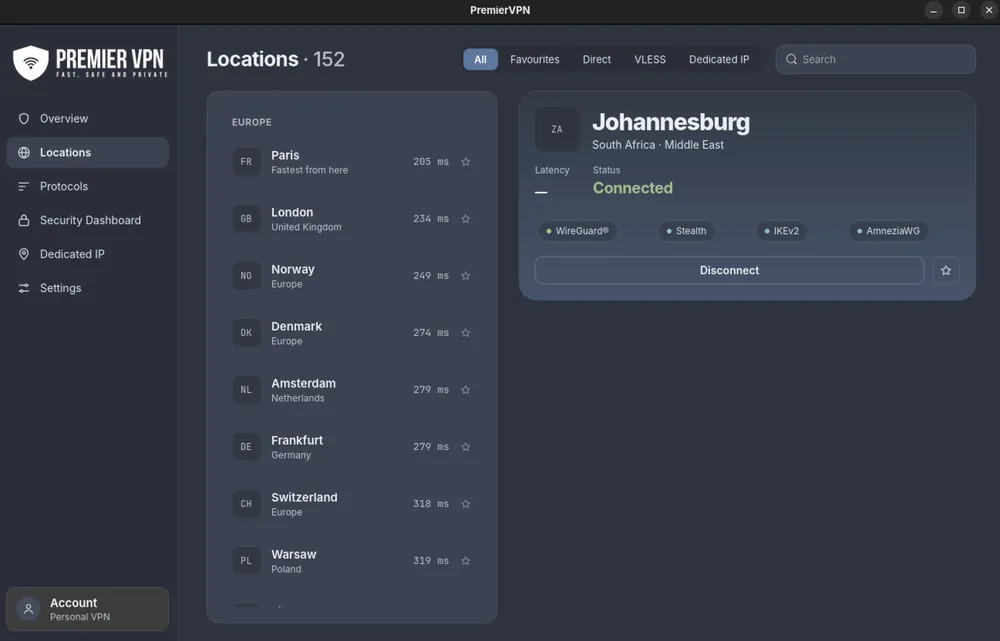Open Security Dashboard page
The image size is (1000, 641).
[87, 220]
